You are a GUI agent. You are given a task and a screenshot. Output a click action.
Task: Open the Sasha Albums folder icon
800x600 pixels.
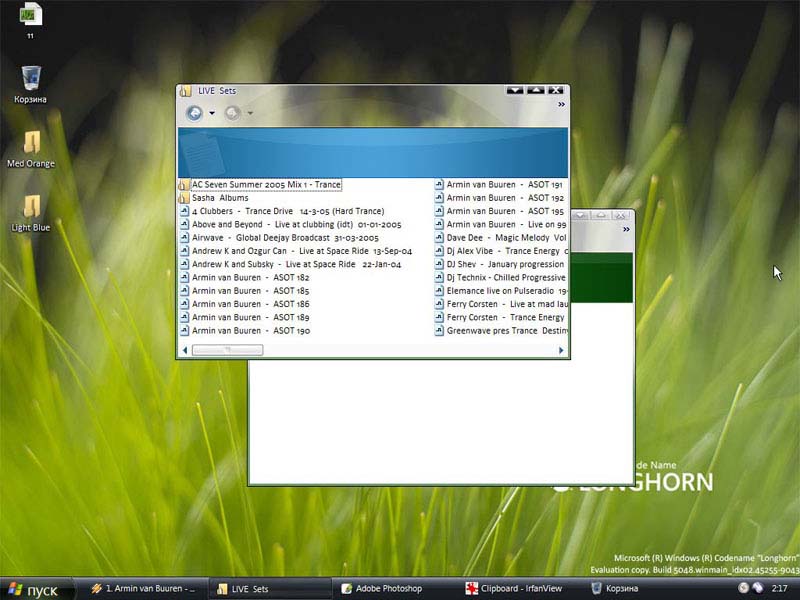185,198
